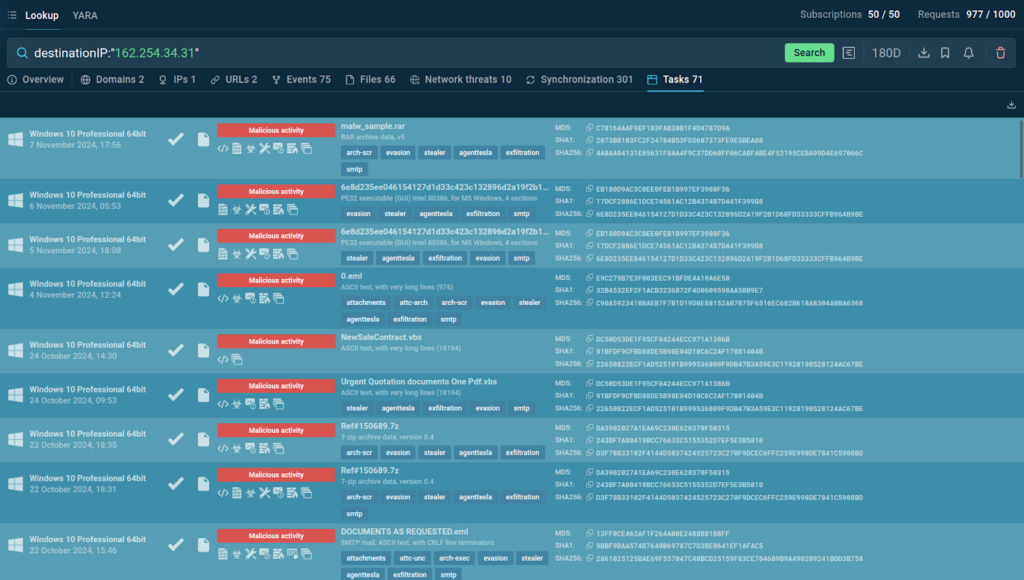Click the destinationIP search query field
Viewport: 1024px width, 580px height.
400,53
